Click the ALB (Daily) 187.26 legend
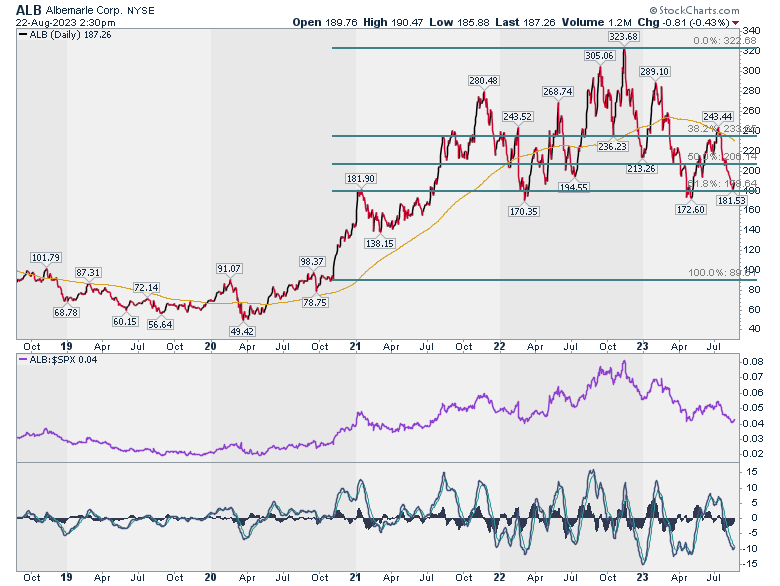The width and height of the screenshot is (780, 586). coord(65,35)
